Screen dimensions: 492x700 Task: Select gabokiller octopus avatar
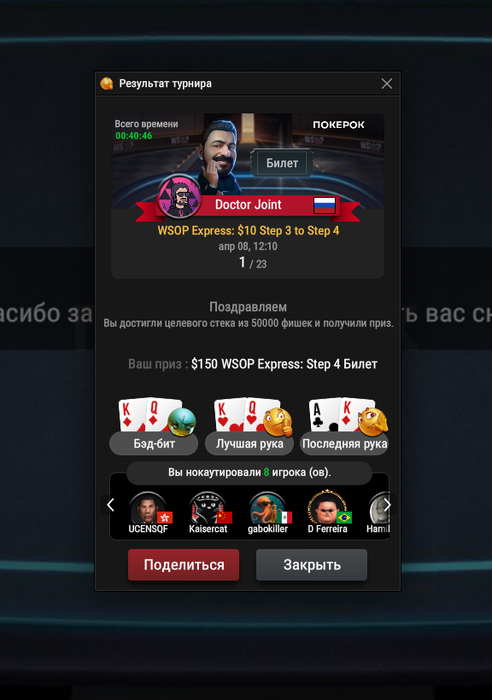click(x=267, y=508)
